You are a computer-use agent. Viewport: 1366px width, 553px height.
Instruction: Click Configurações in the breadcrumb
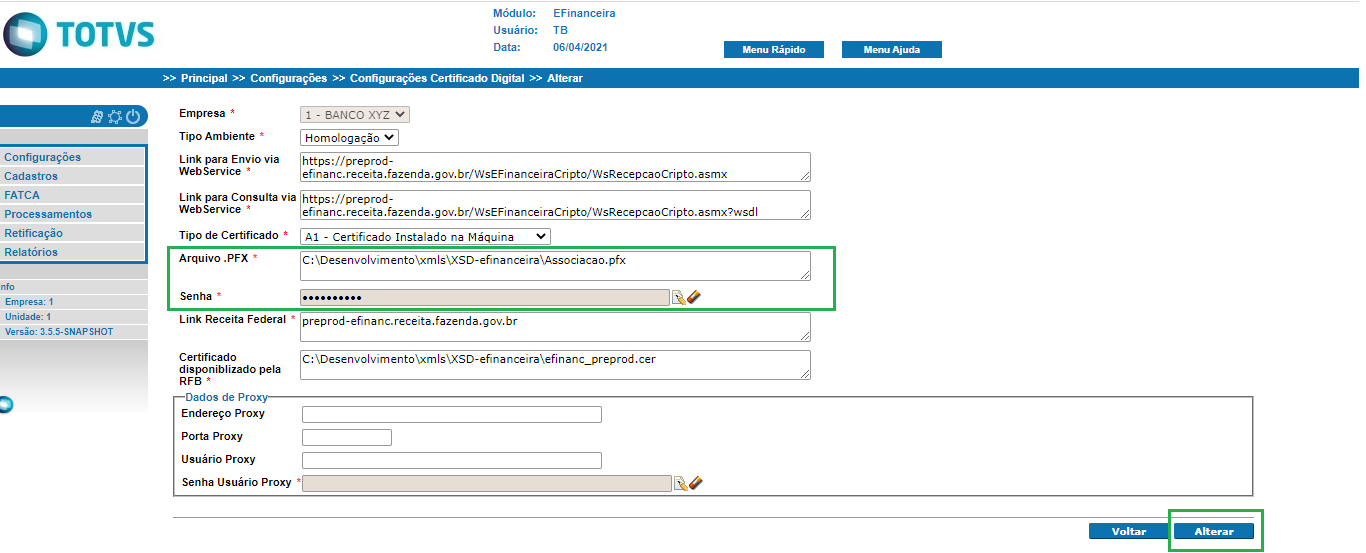click(288, 78)
